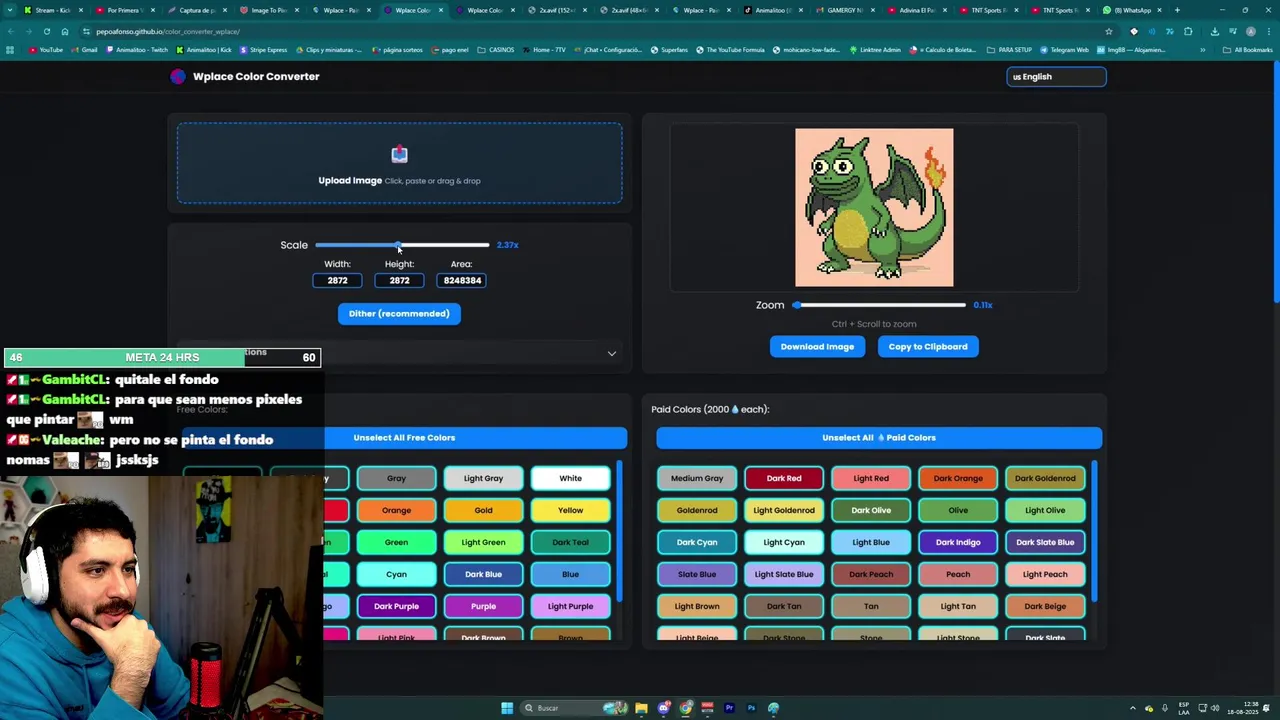
Task: Switch to the Adivina El Pa tab
Action: [x=916, y=10]
